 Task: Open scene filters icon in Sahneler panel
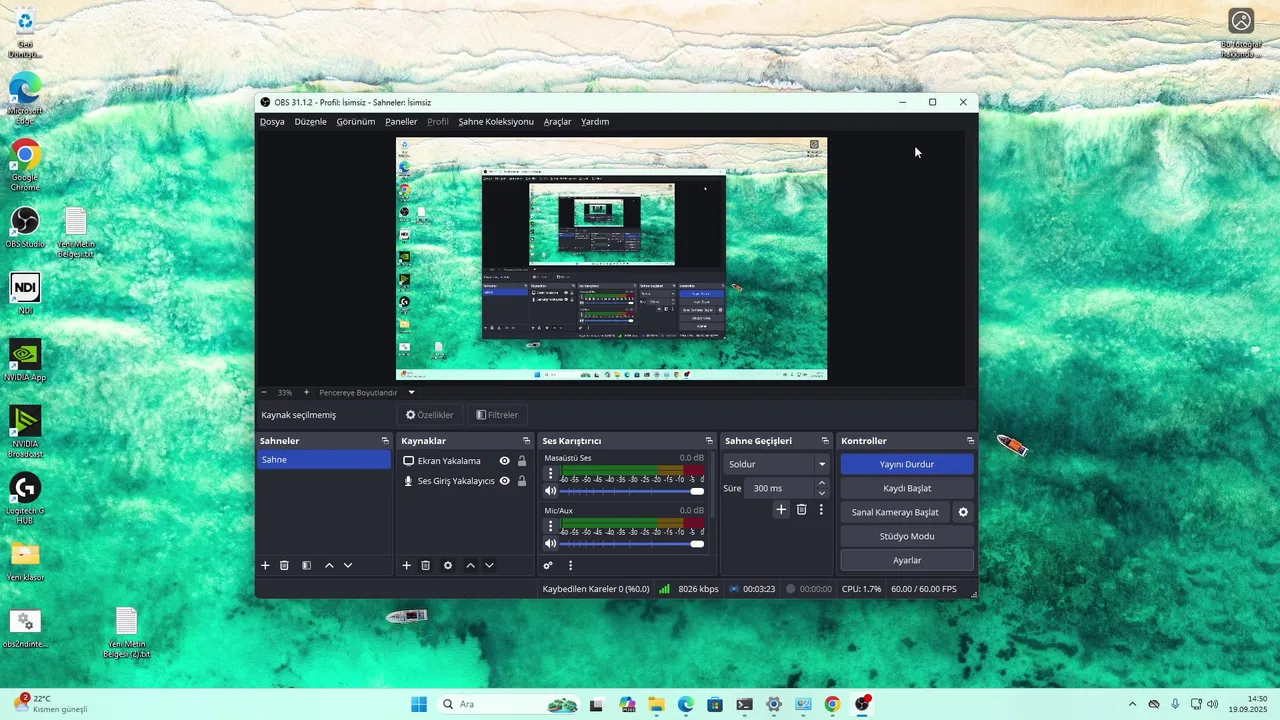306,565
